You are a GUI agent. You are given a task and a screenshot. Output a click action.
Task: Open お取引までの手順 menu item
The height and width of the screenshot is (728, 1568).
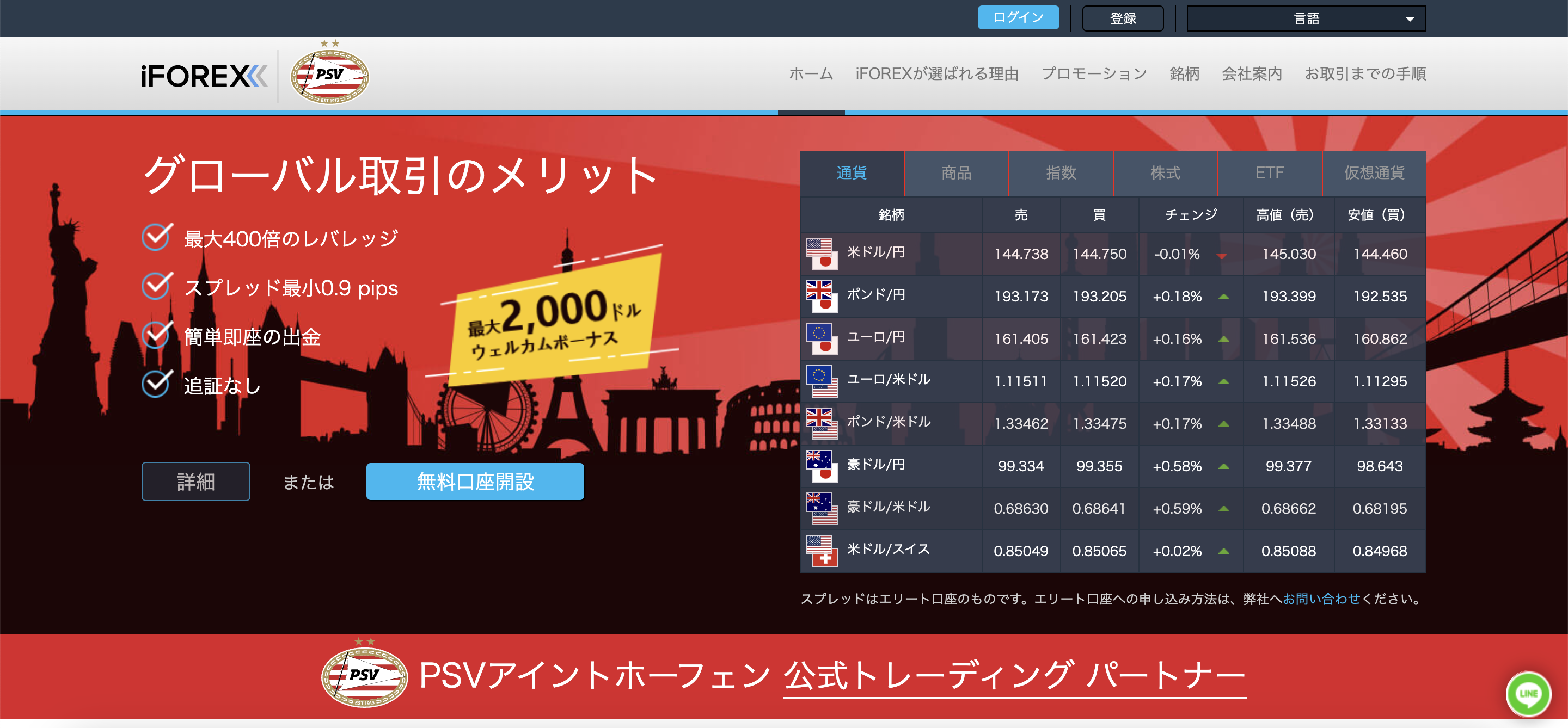1365,73
